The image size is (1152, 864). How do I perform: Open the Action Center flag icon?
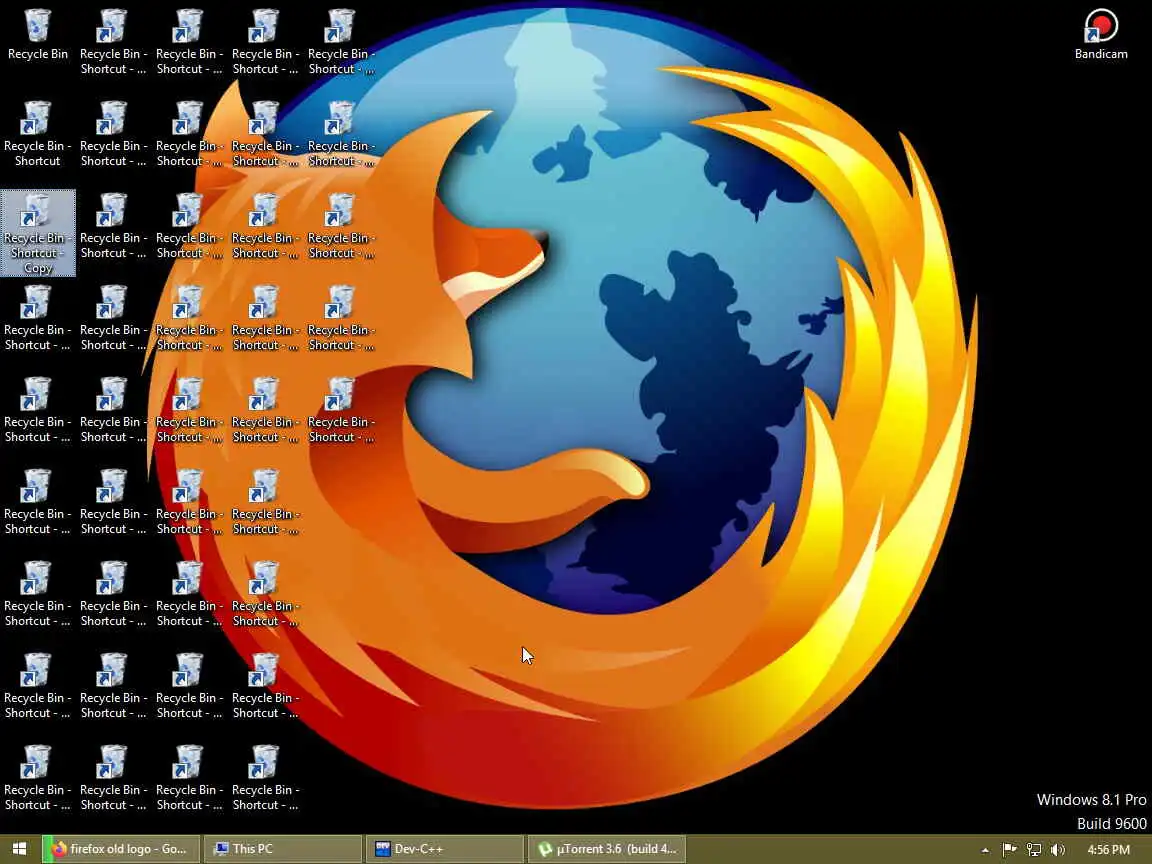(x=1009, y=850)
